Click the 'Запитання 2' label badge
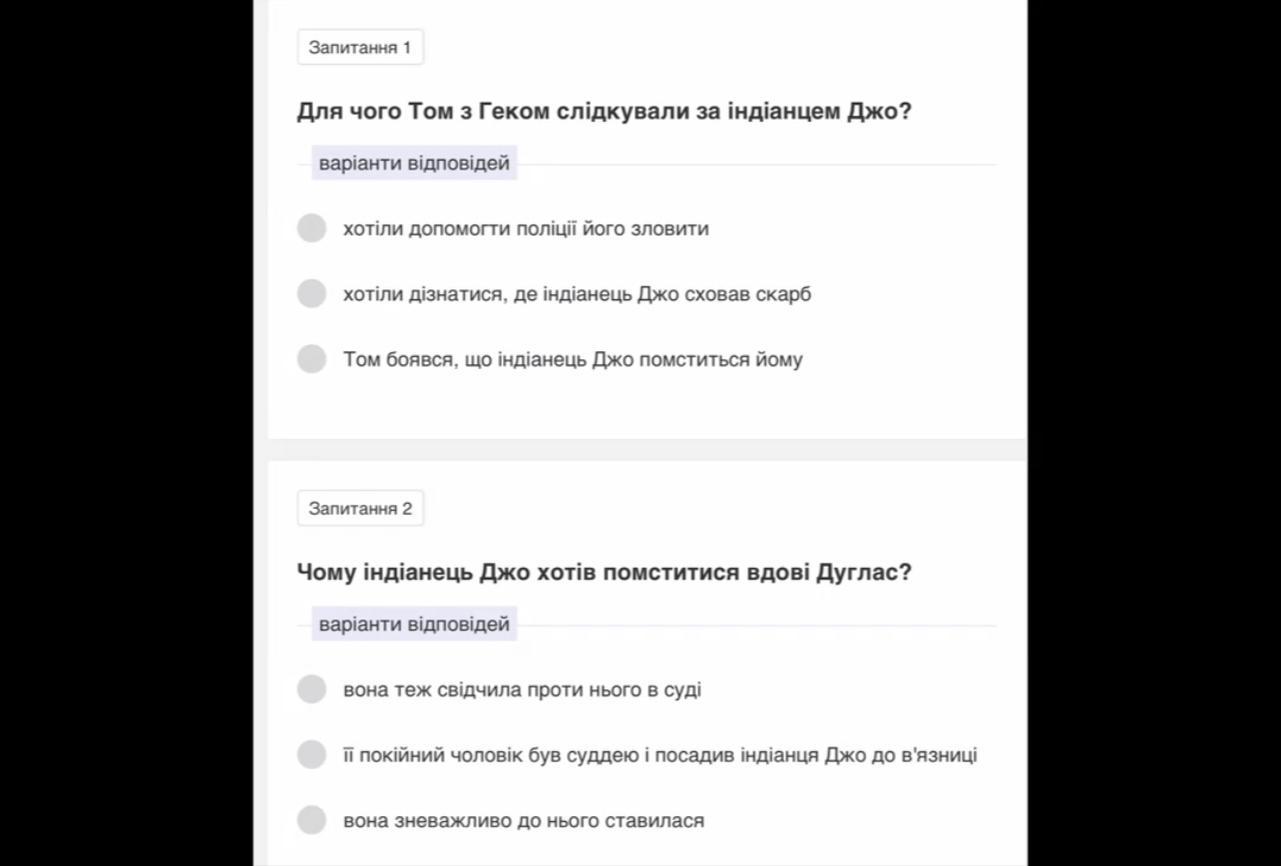Image resolution: width=1281 pixels, height=866 pixels. click(x=360, y=508)
